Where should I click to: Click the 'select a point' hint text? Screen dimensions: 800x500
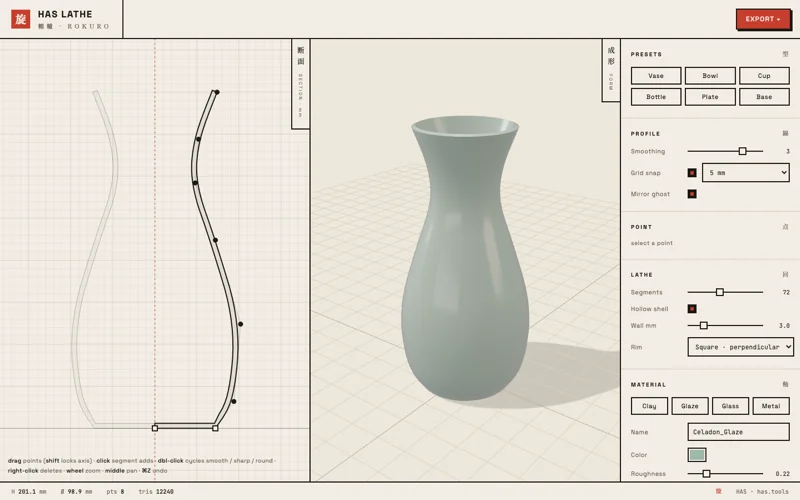click(x=652, y=243)
